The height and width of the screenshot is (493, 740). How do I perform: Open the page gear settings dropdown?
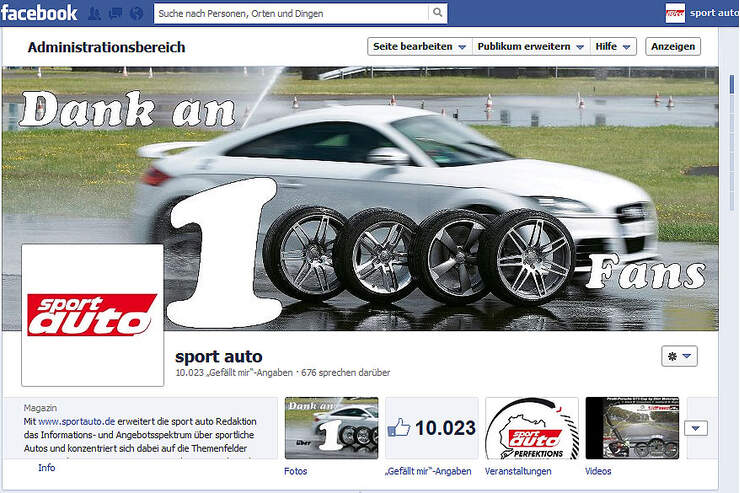pyautogui.click(x=679, y=356)
